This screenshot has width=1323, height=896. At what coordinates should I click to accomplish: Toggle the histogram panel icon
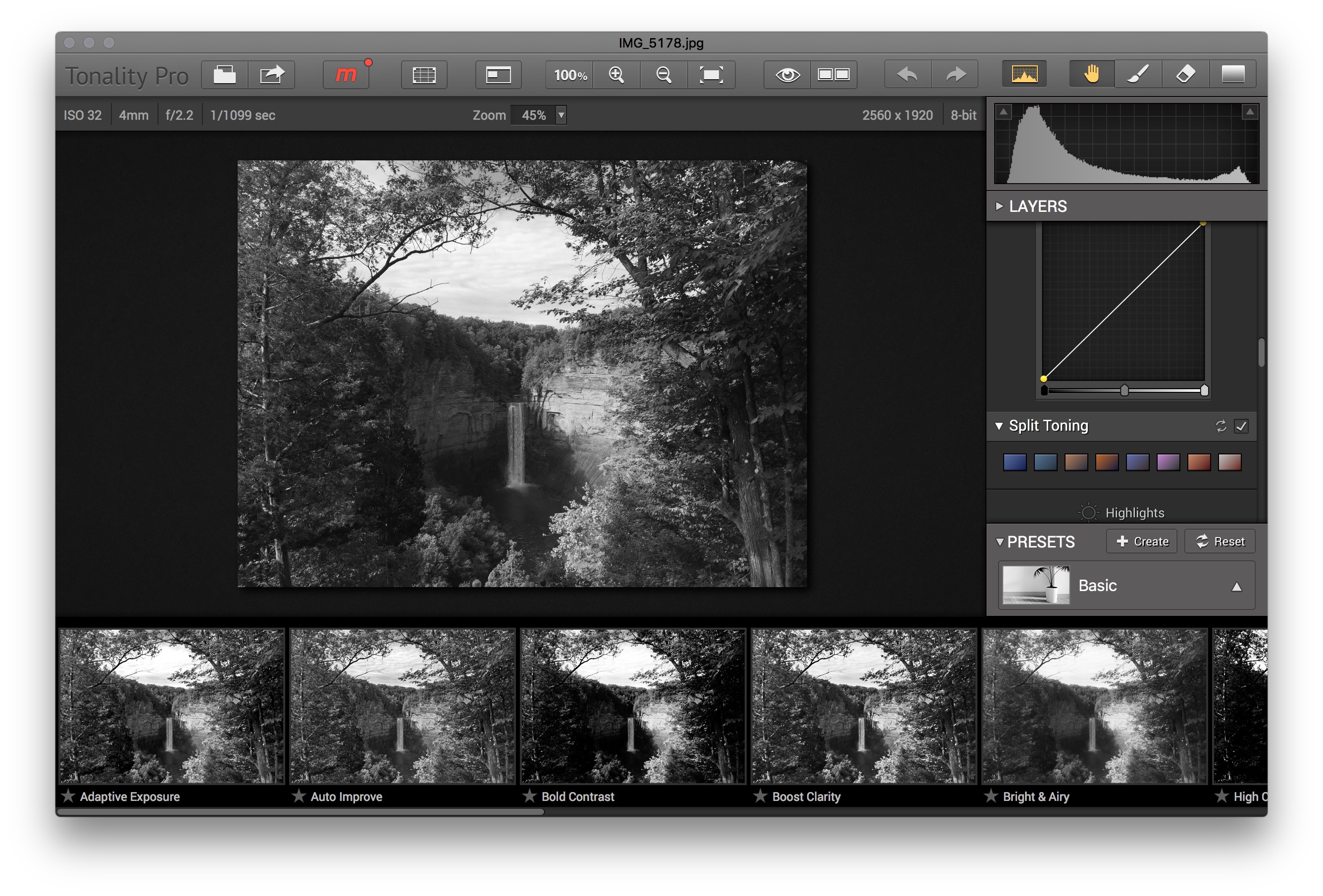click(x=1023, y=74)
